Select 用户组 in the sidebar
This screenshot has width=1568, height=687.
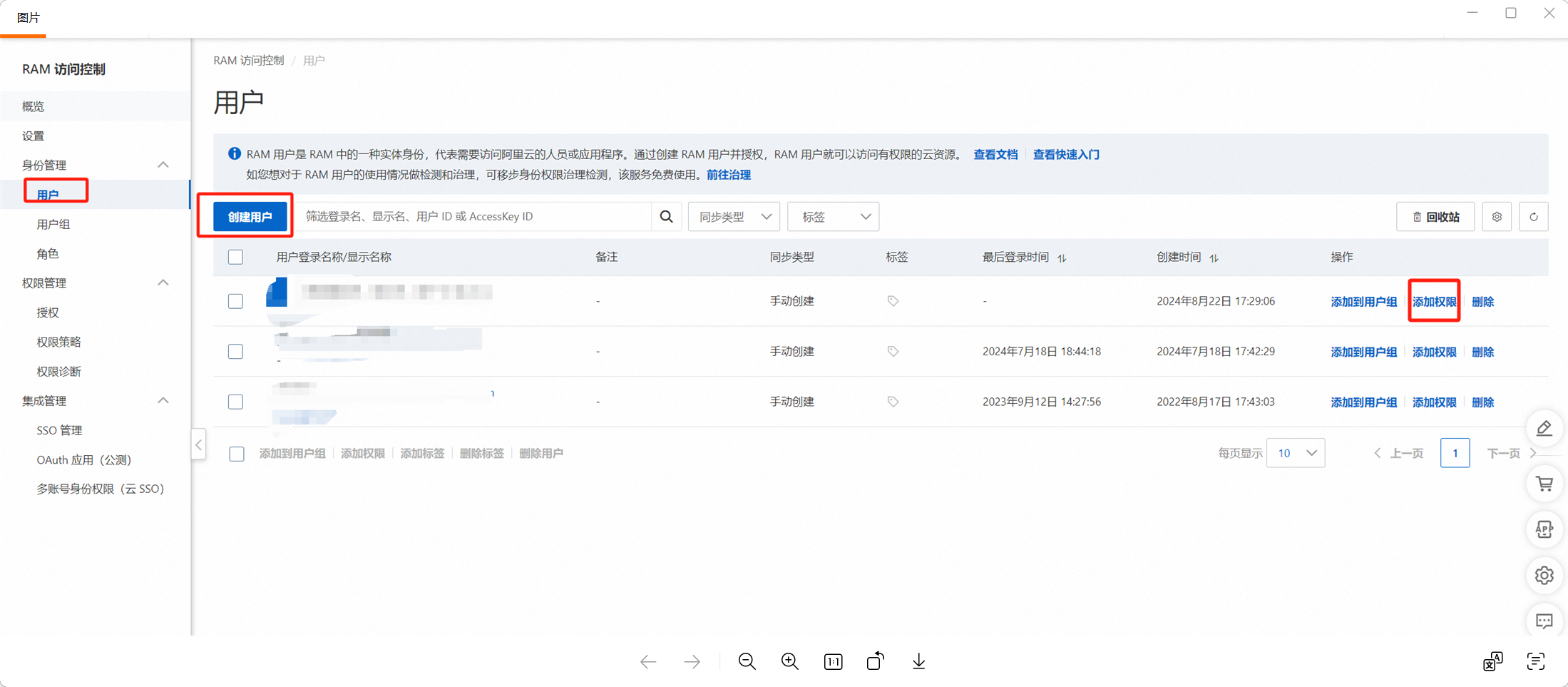[96, 224]
